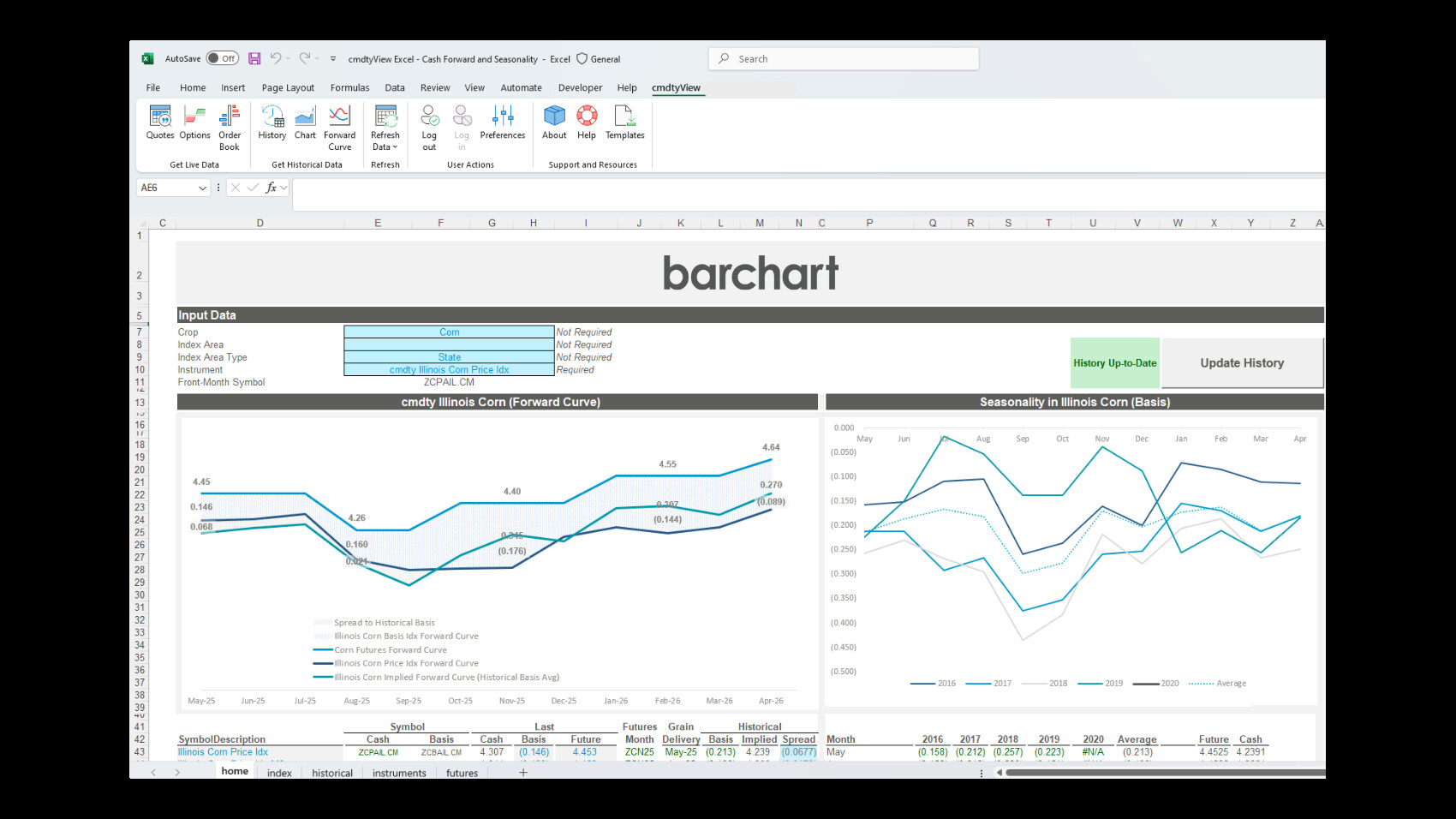The image size is (1456, 819).
Task: Select the Index Area Type cell showing State
Action: point(449,357)
